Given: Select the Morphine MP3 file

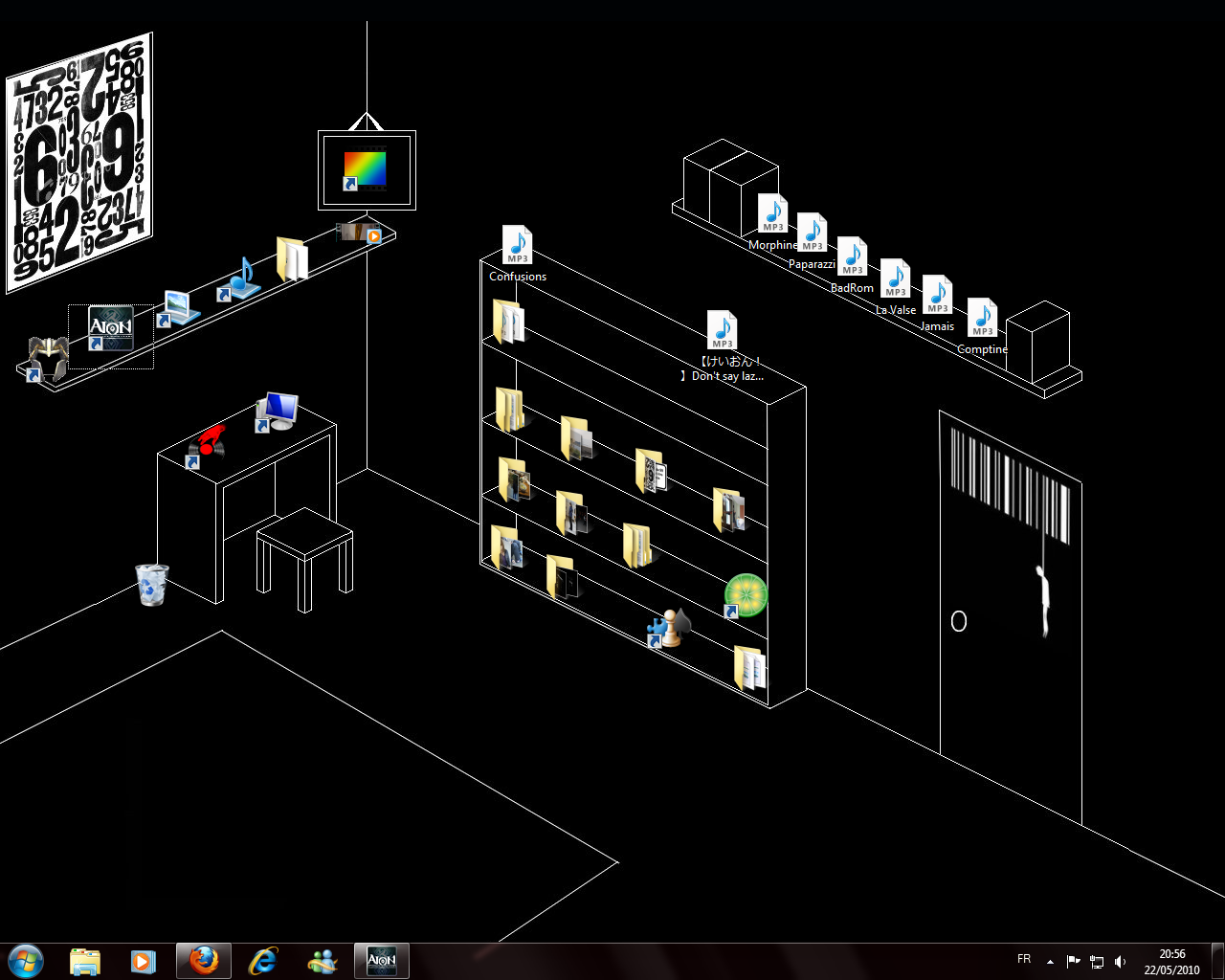Looking at the screenshot, I should click(x=773, y=222).
